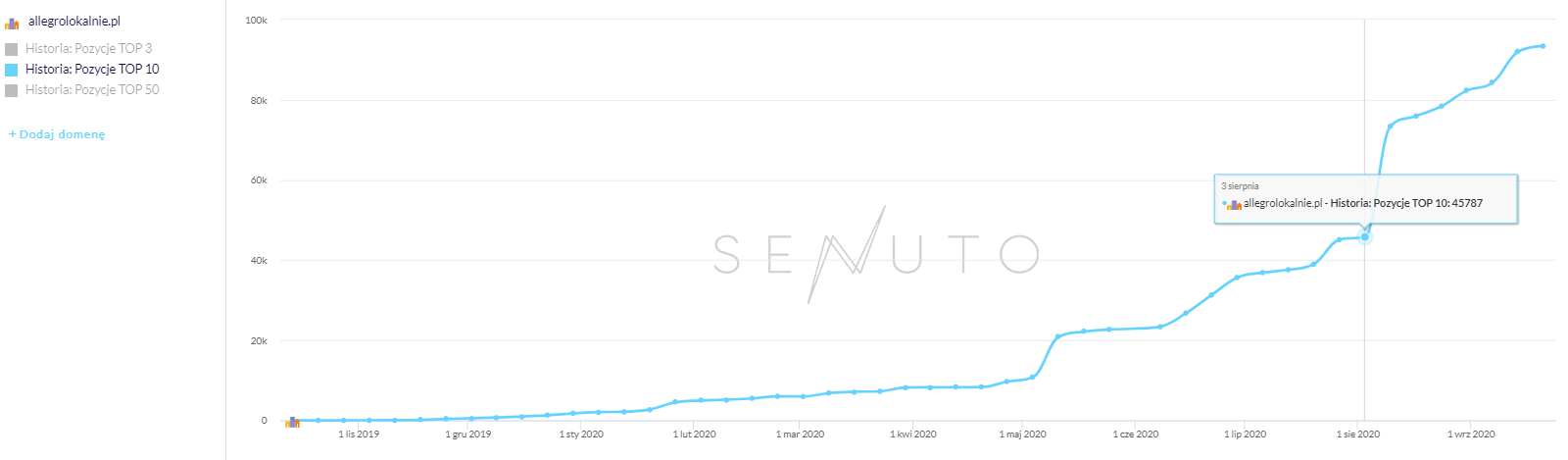Image resolution: width=1568 pixels, height=460 pixels.
Task: Enable the Historia: Pozycje TOP 3 series label
Action: (x=88, y=48)
